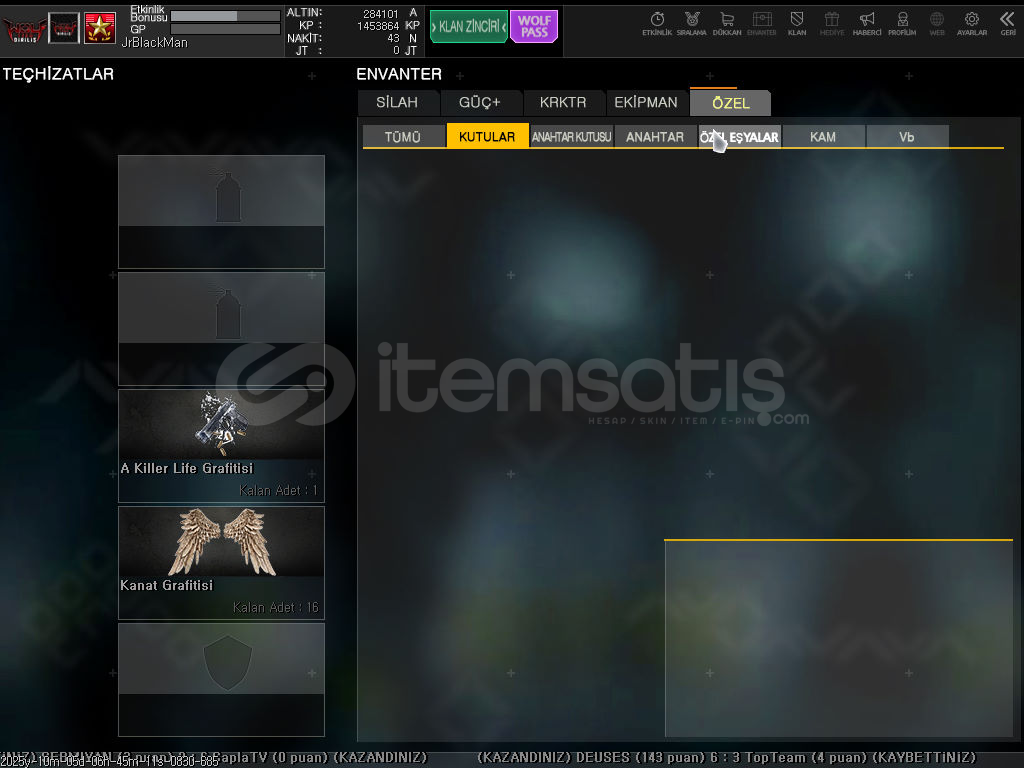Select the Tümü filter tab
Image resolution: width=1024 pixels, height=768 pixels.
tap(403, 137)
